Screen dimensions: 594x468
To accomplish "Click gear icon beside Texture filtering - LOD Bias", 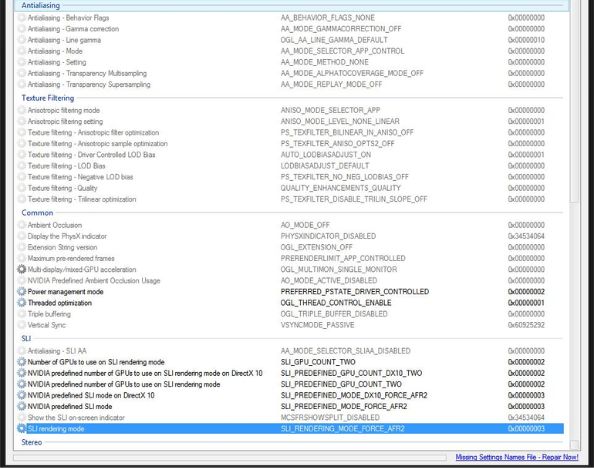I will point(22,166).
